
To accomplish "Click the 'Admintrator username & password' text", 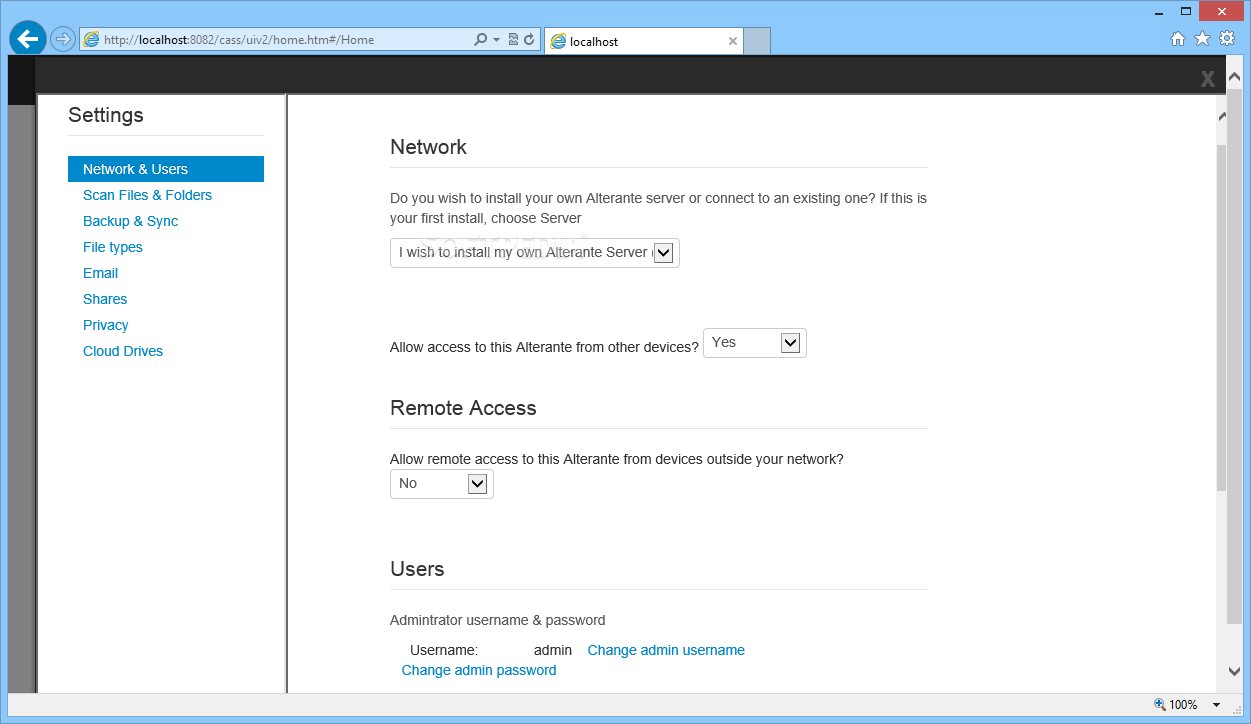I will tap(498, 620).
